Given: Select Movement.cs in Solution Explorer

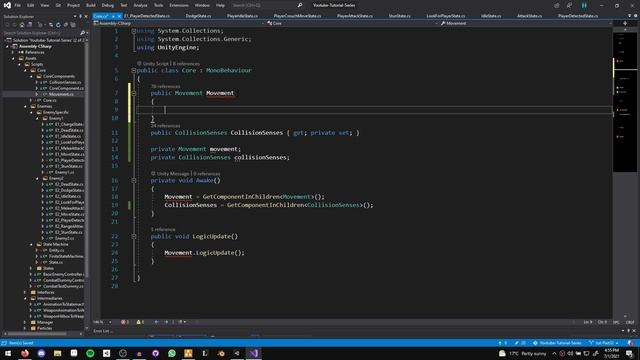Looking at the screenshot, I should [x=61, y=94].
